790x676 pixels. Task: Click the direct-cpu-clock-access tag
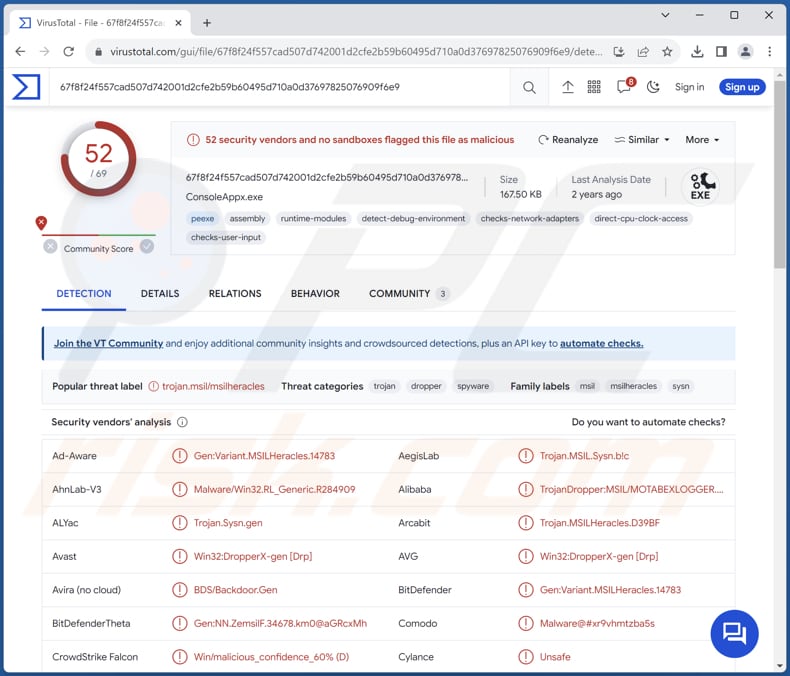[641, 219]
